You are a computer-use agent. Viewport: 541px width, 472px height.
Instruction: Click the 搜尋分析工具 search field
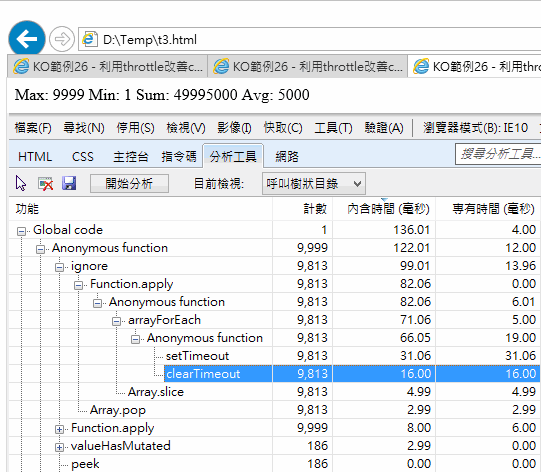pyautogui.click(x=498, y=154)
